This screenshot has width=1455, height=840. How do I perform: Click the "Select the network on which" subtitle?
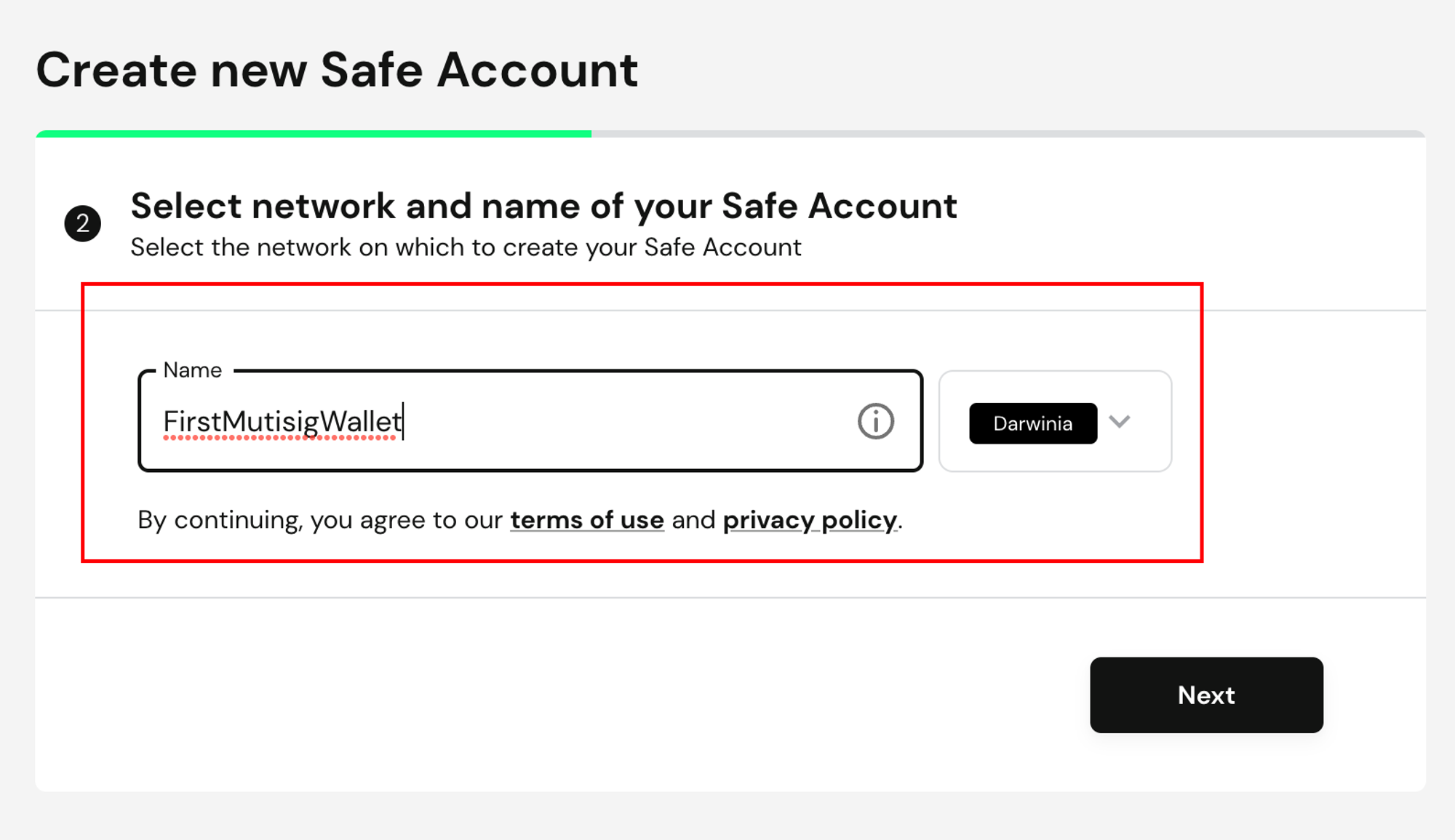click(466, 247)
